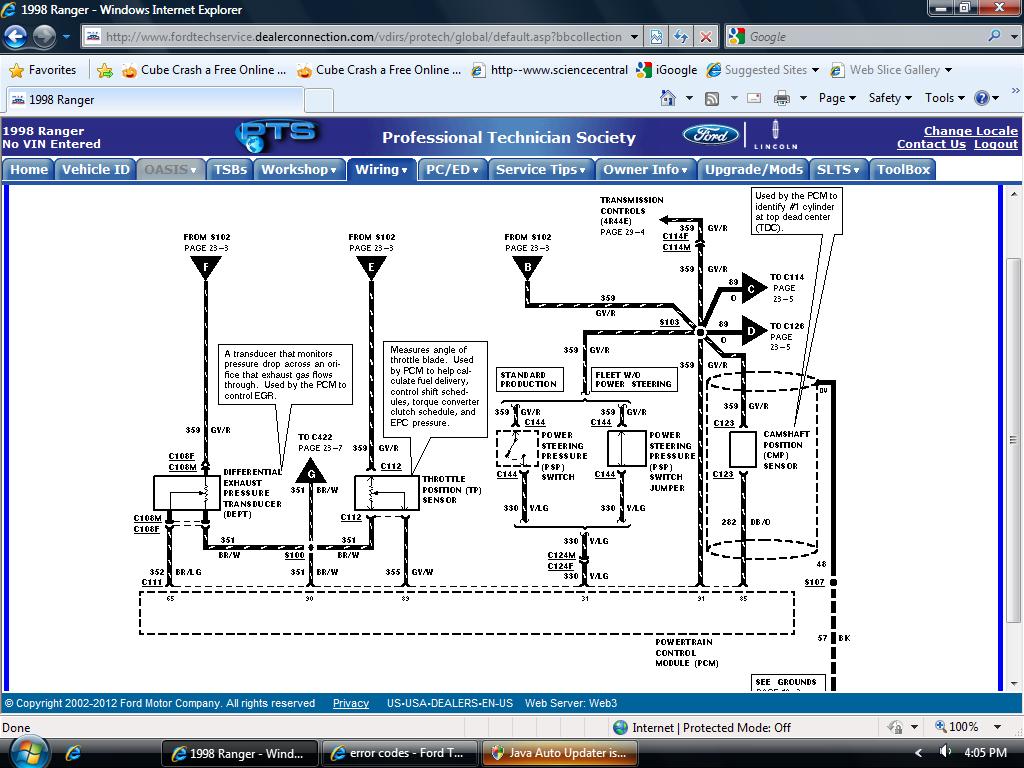Click the new tab button
The image size is (1024, 768).
pyautogui.click(x=319, y=100)
